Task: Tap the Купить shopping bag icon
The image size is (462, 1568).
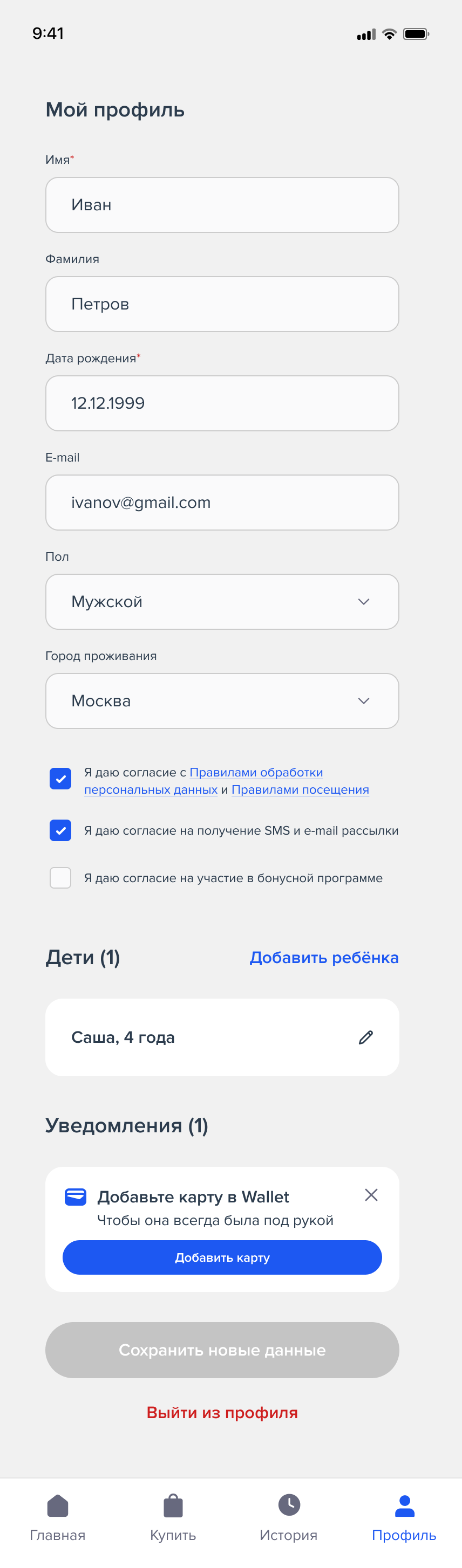Action: click(x=173, y=1506)
